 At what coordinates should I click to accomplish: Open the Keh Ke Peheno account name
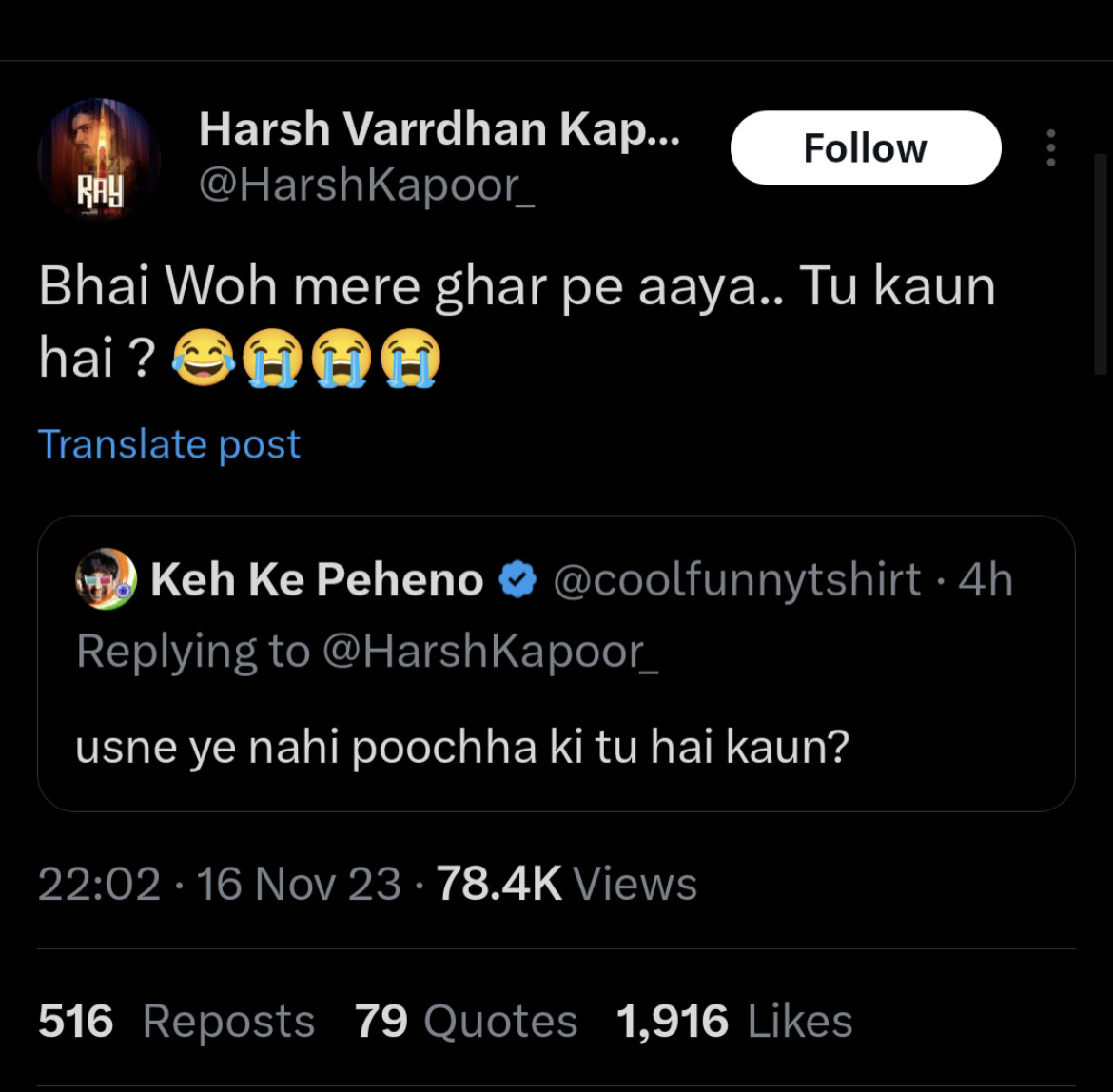point(317,579)
